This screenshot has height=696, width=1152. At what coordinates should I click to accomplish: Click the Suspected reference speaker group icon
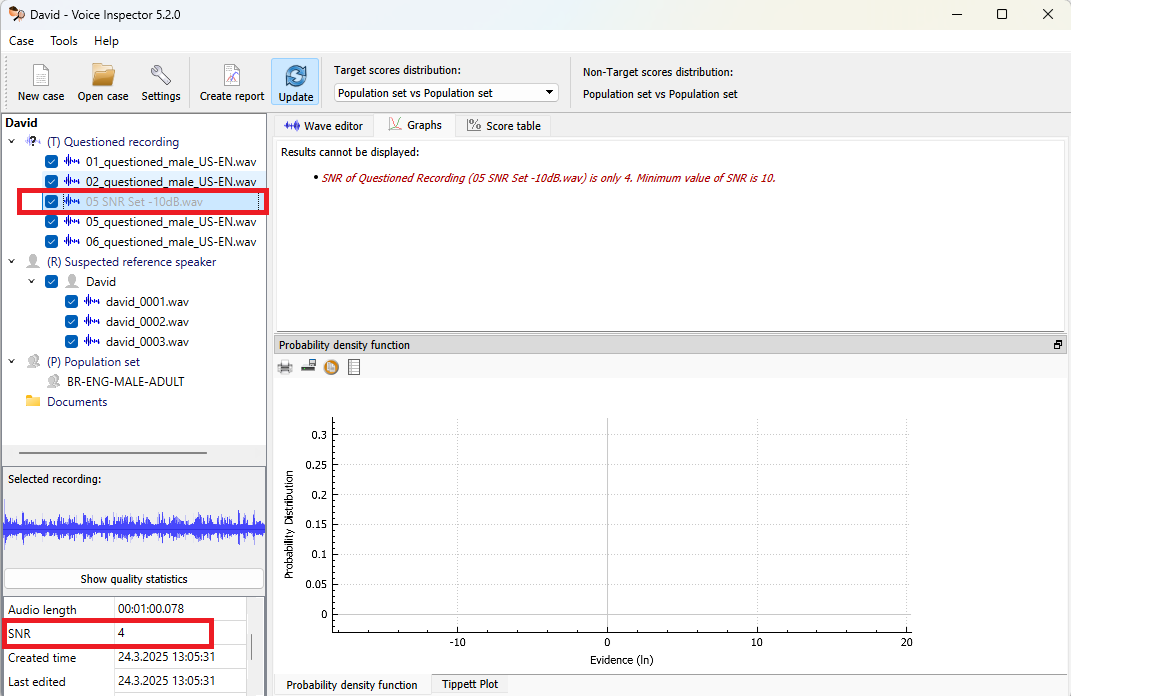click(33, 261)
